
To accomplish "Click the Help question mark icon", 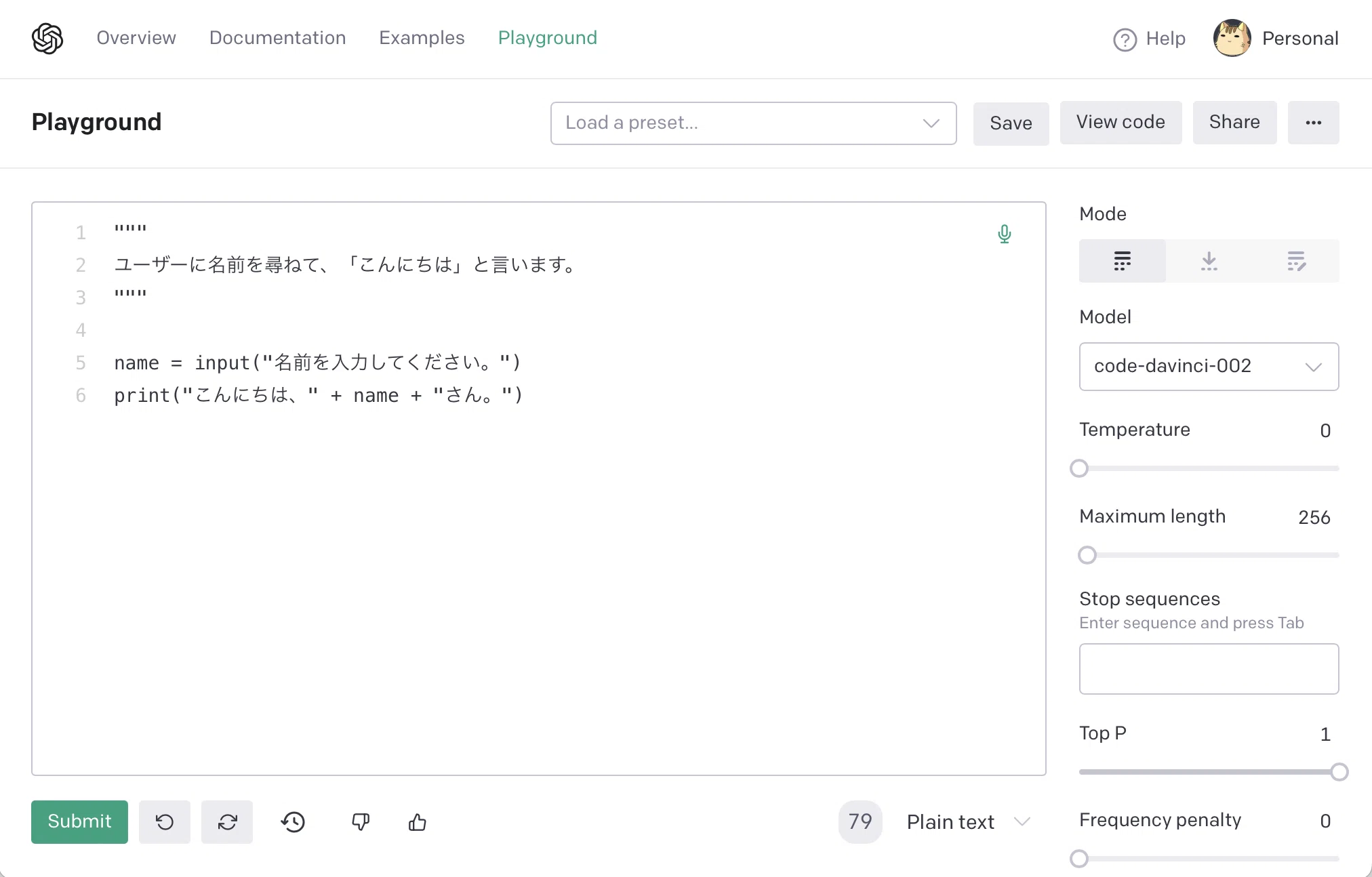I will coord(1125,39).
